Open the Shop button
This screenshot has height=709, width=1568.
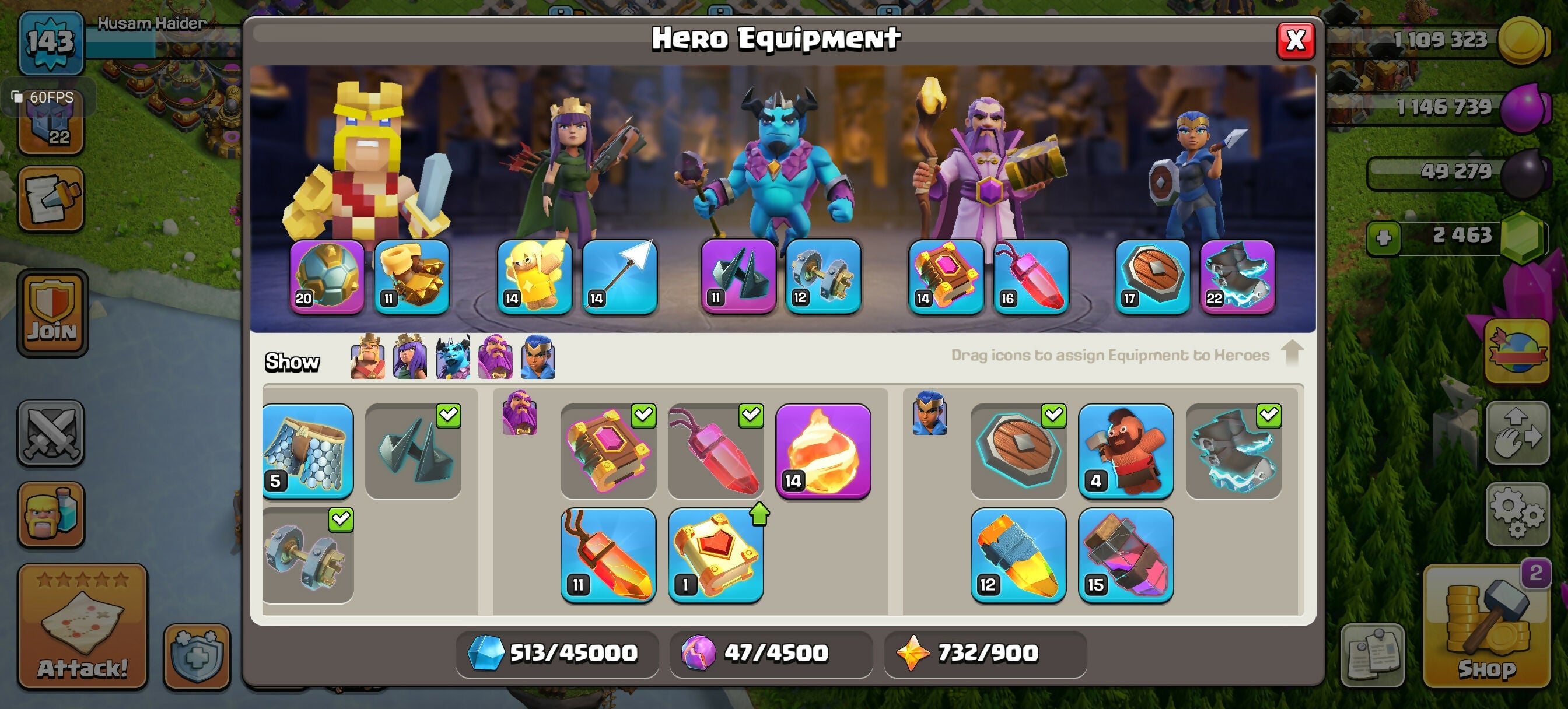pyautogui.click(x=1486, y=627)
